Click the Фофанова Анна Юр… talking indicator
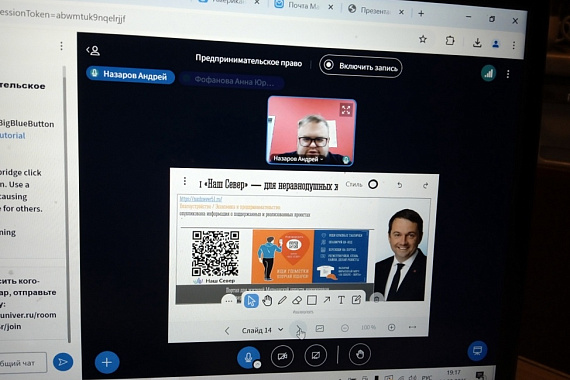The height and width of the screenshot is (380, 570). click(x=231, y=80)
